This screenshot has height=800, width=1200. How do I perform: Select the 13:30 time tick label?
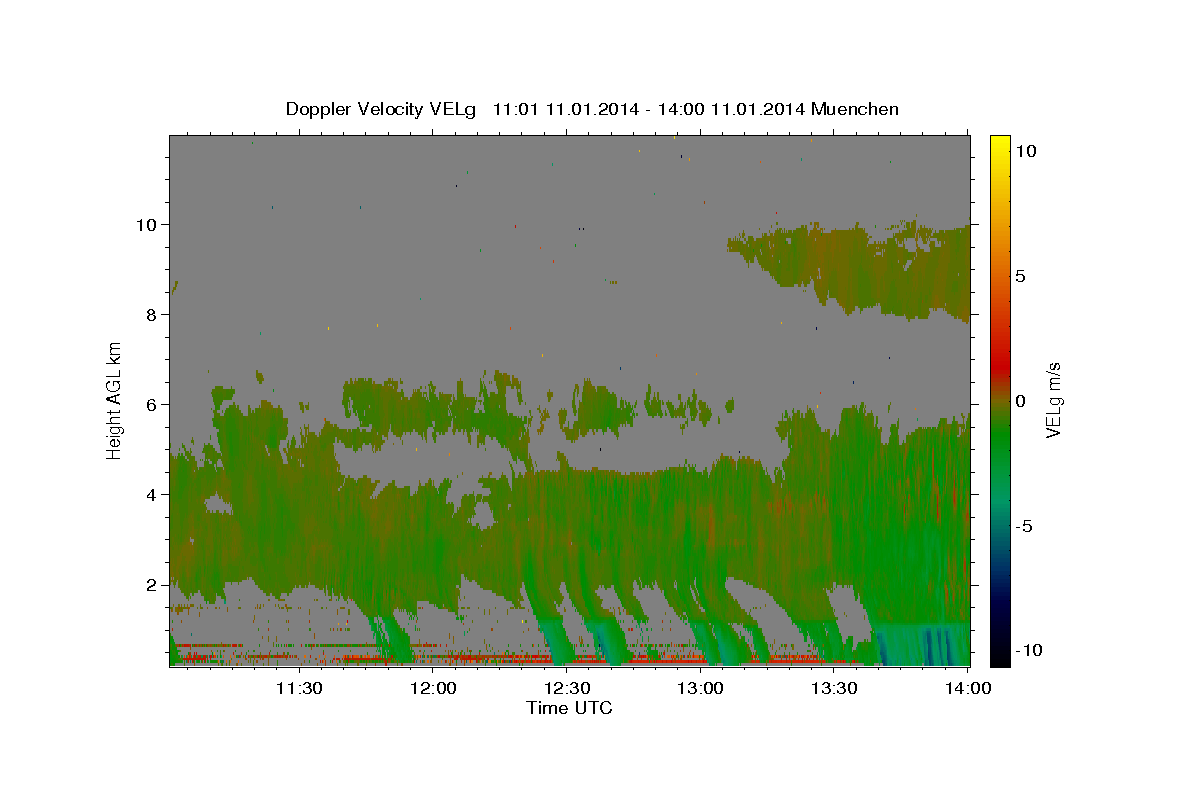tap(834, 688)
